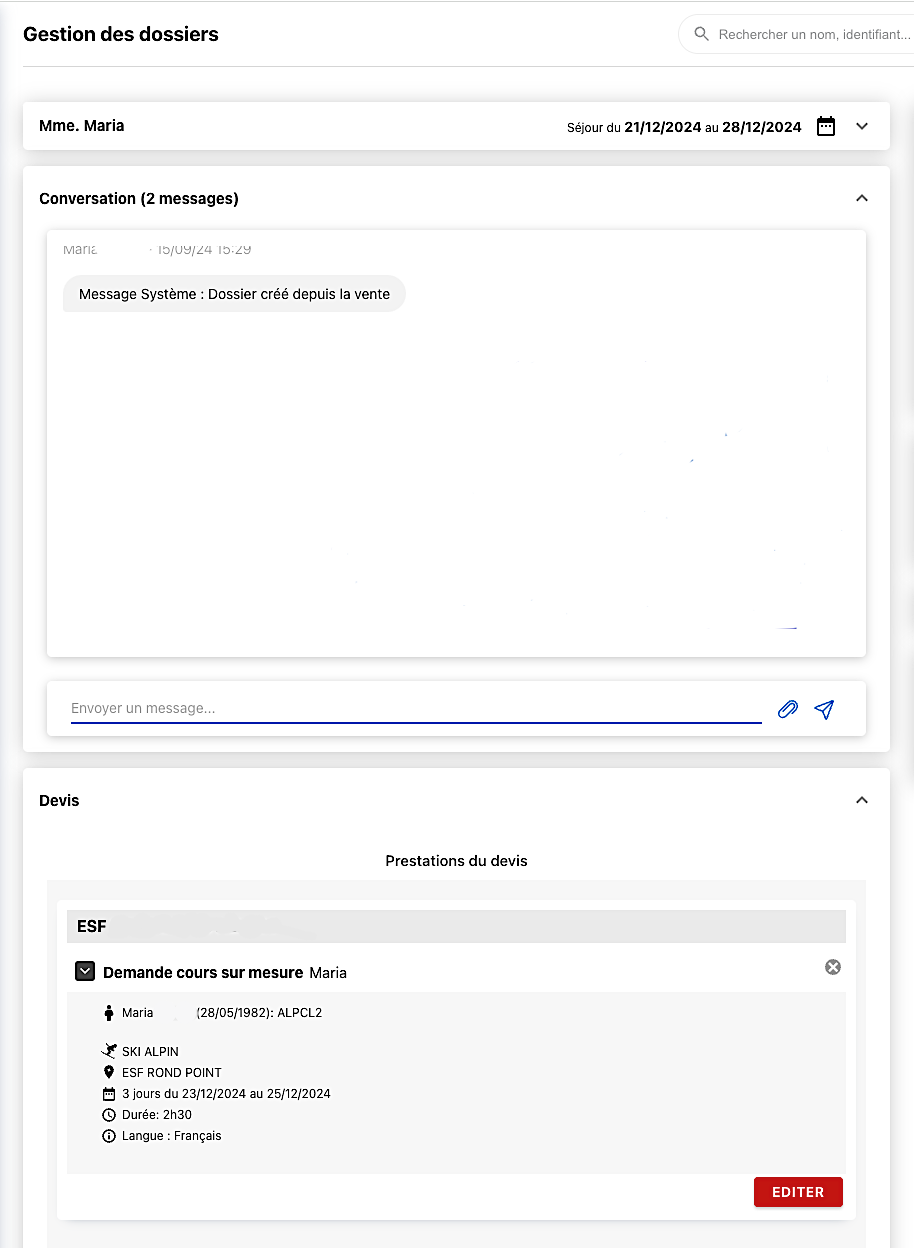Click the search magnifier icon
The width and height of the screenshot is (914, 1248).
(x=702, y=34)
